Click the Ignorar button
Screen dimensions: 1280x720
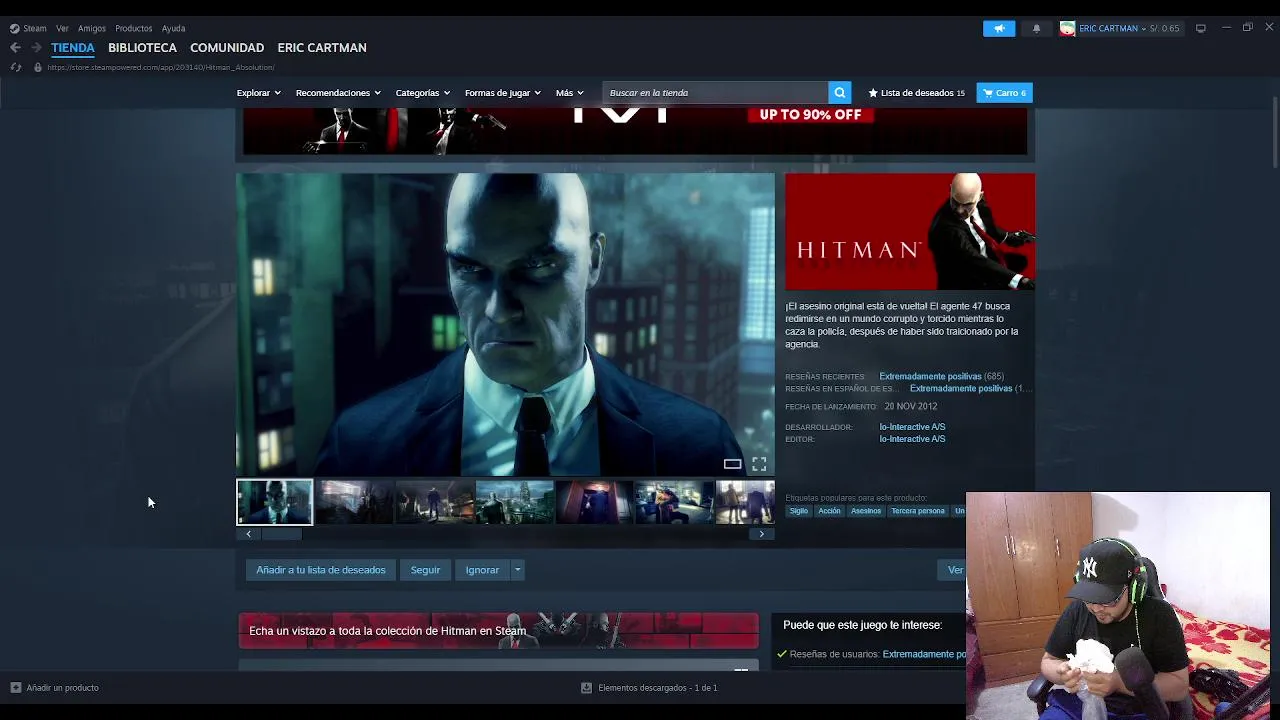(482, 570)
